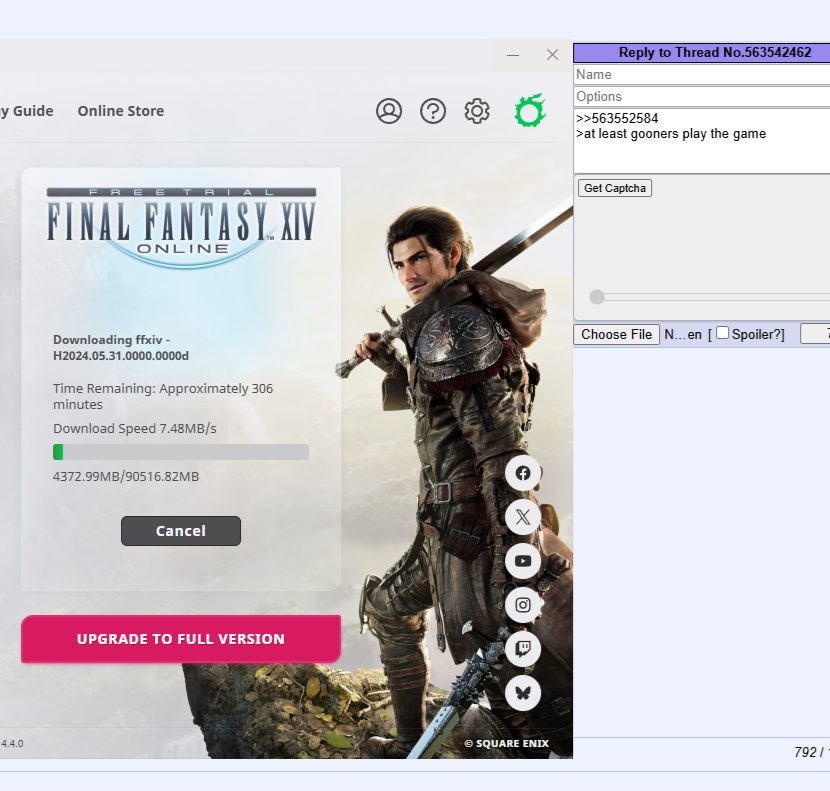Open the YouTube social link
The height and width of the screenshot is (791, 830).
tap(523, 561)
